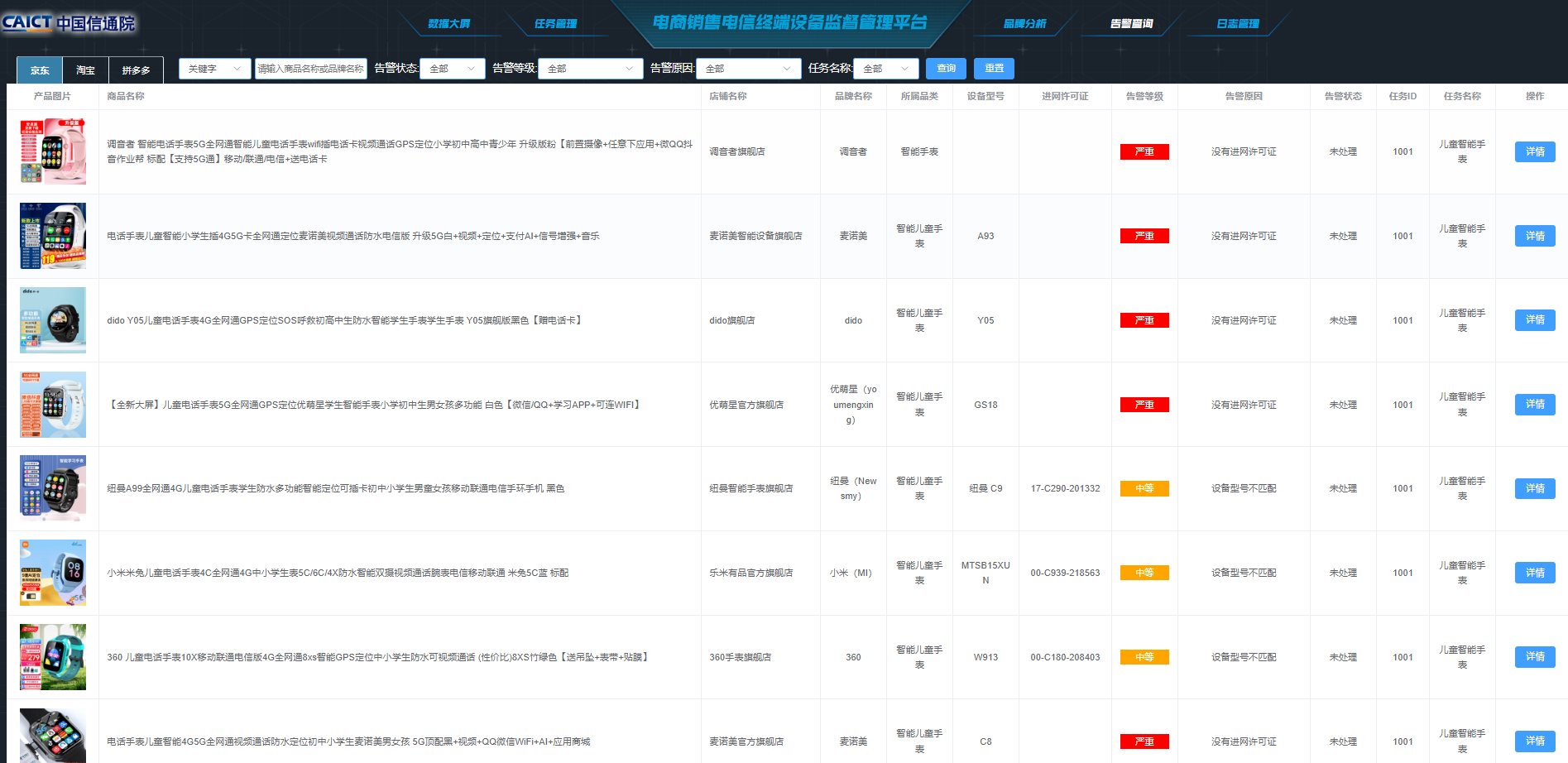Click the 小米米兔儿童电话手表 product title
Viewport: 1568px width, 763px height.
338,573
